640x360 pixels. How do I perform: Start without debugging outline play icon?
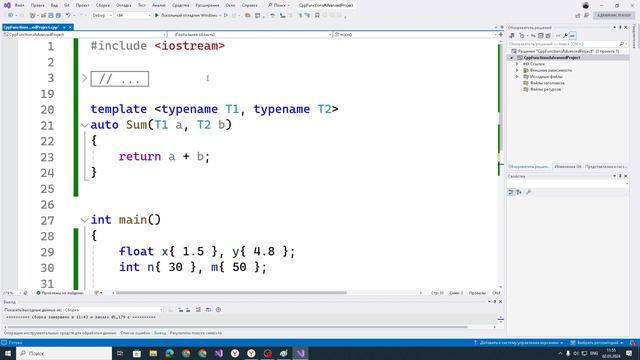(226, 15)
